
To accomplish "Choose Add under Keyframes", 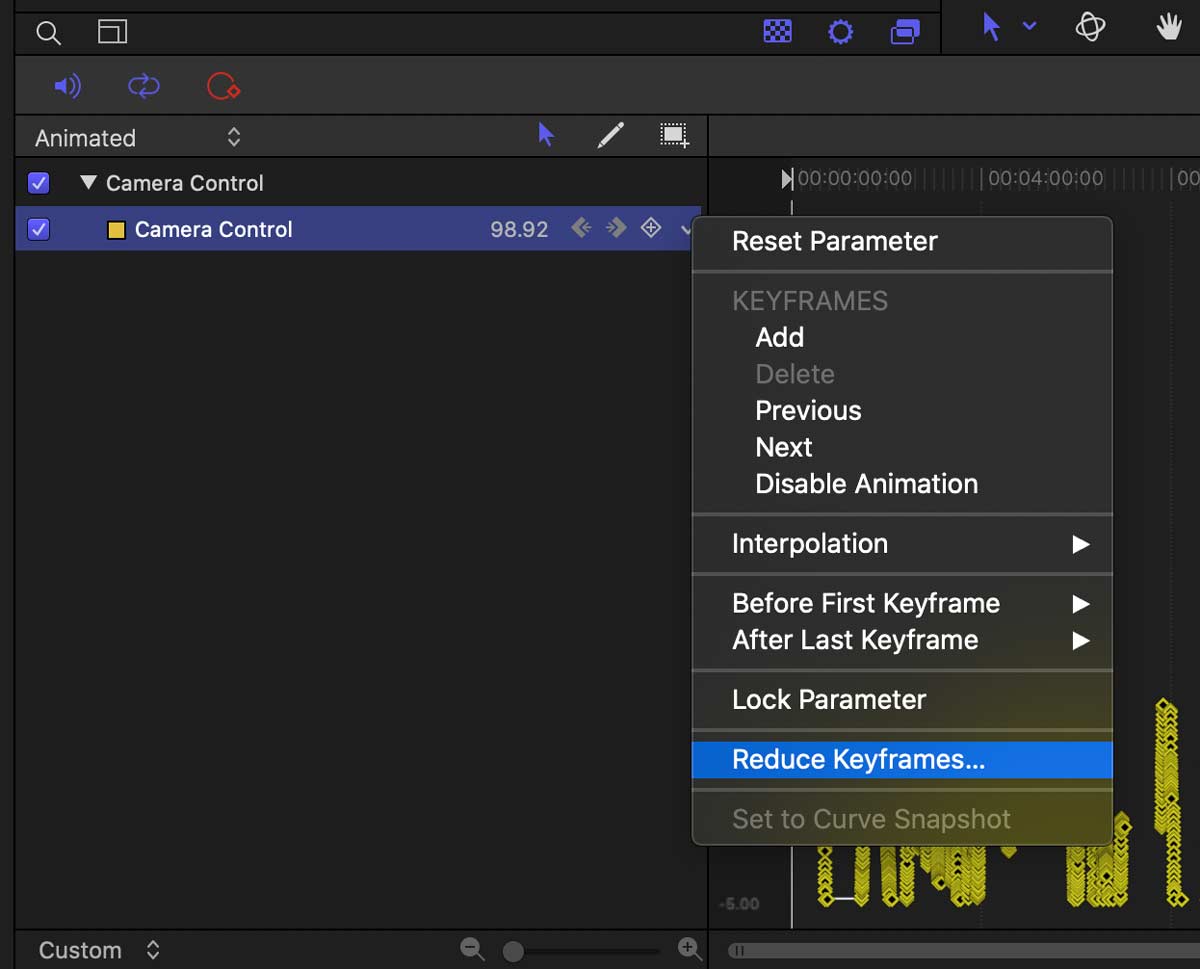I will coord(902,337).
